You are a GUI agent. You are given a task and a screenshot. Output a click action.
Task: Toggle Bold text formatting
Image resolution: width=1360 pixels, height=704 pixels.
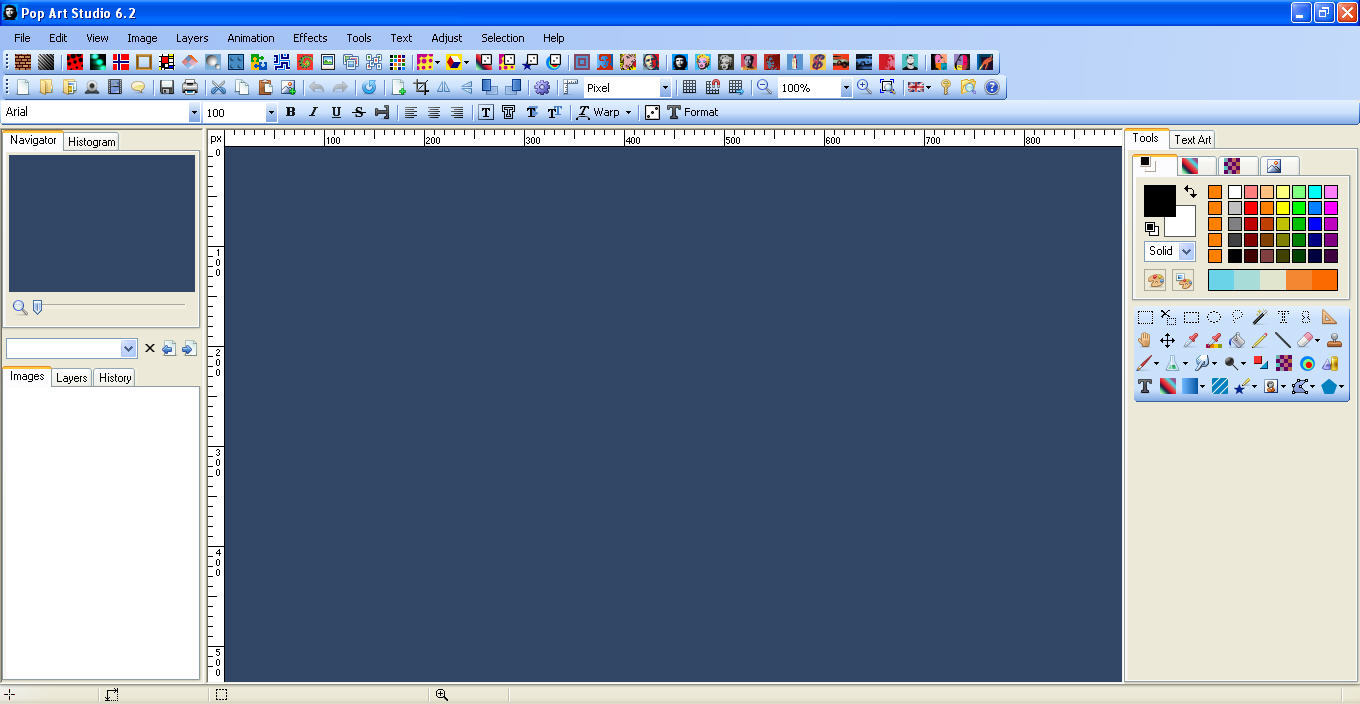(290, 113)
